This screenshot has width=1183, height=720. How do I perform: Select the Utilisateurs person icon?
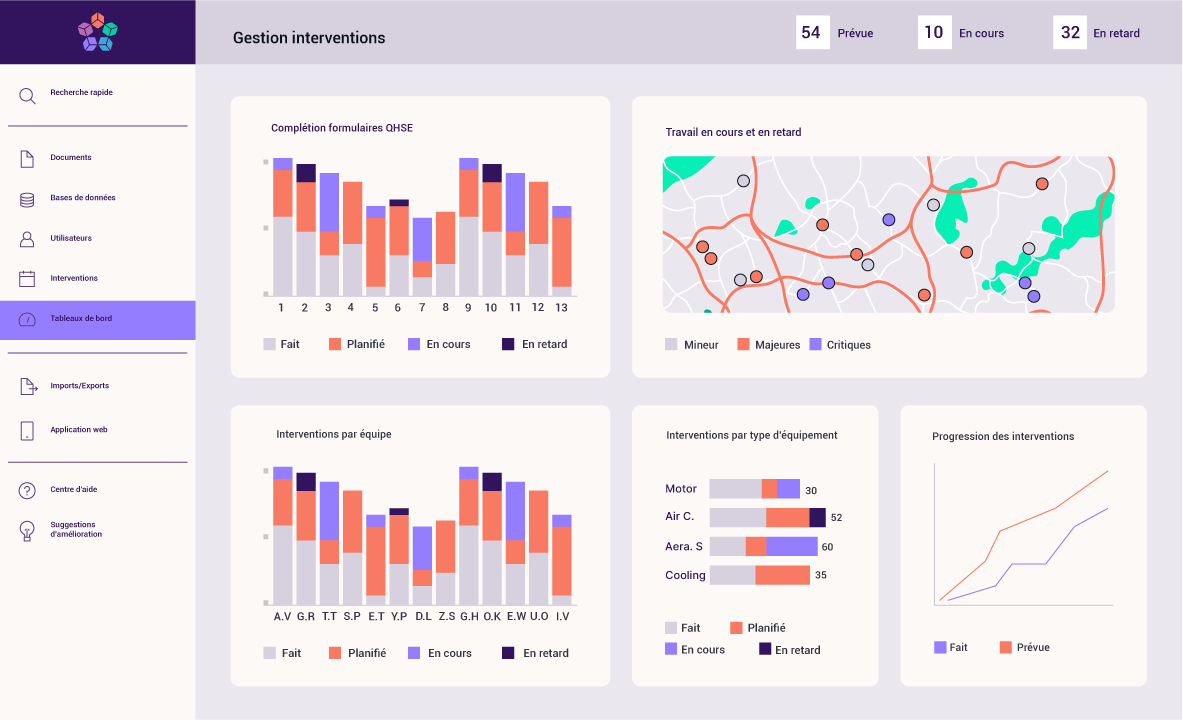click(27, 239)
